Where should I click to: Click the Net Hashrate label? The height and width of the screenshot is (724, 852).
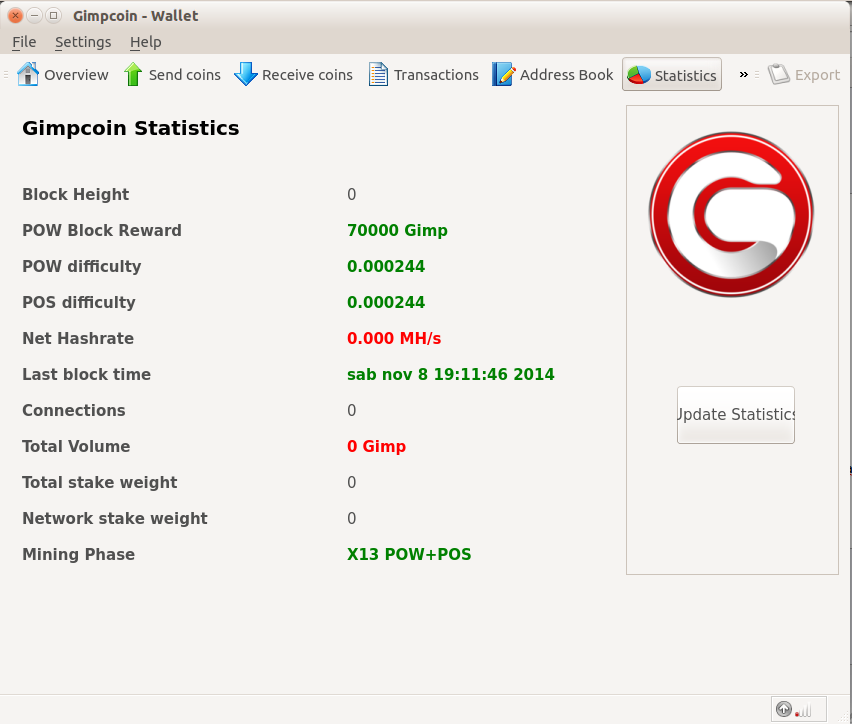(78, 338)
